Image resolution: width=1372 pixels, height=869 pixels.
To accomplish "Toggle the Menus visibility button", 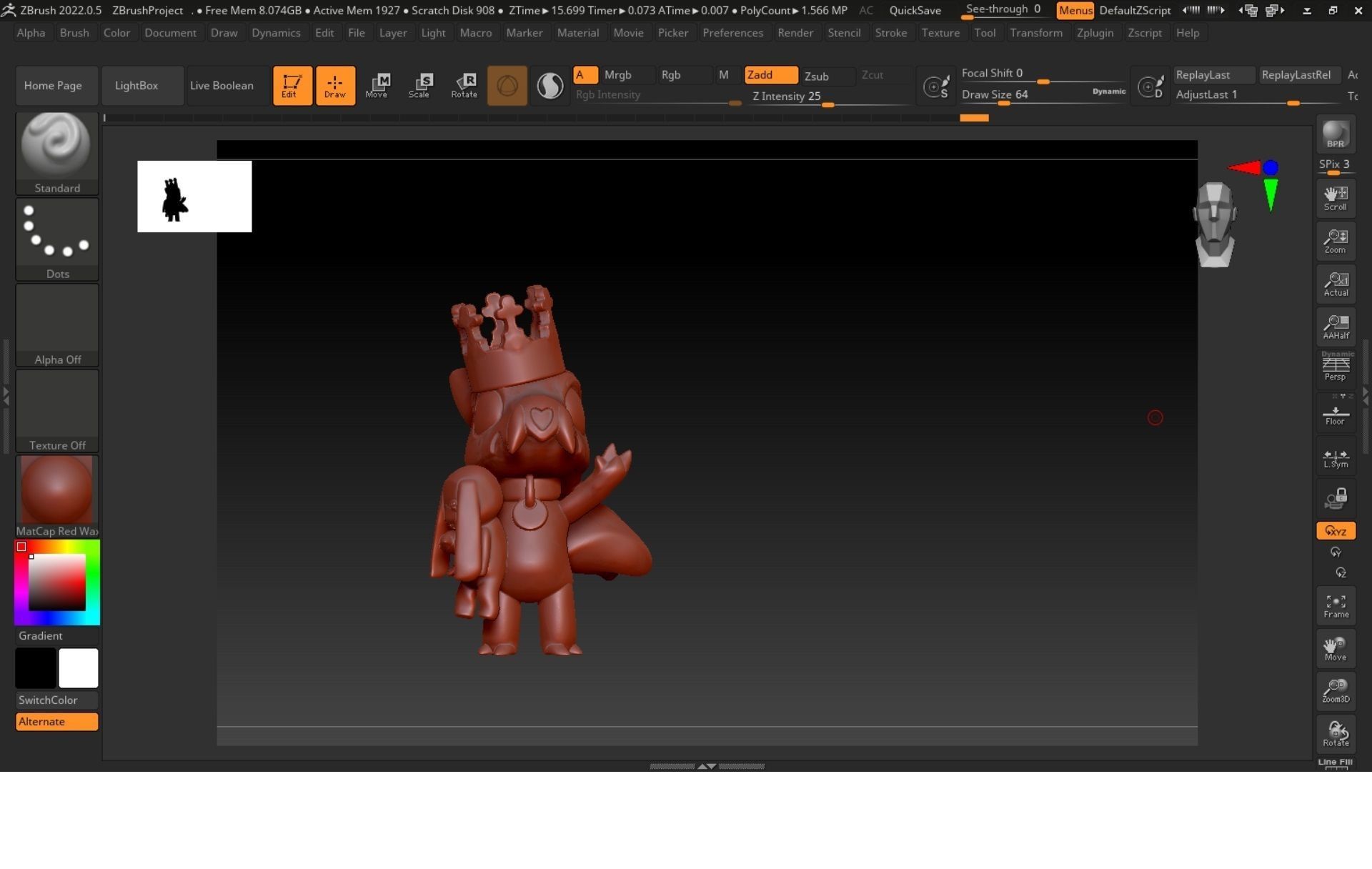I will pos(1075,11).
